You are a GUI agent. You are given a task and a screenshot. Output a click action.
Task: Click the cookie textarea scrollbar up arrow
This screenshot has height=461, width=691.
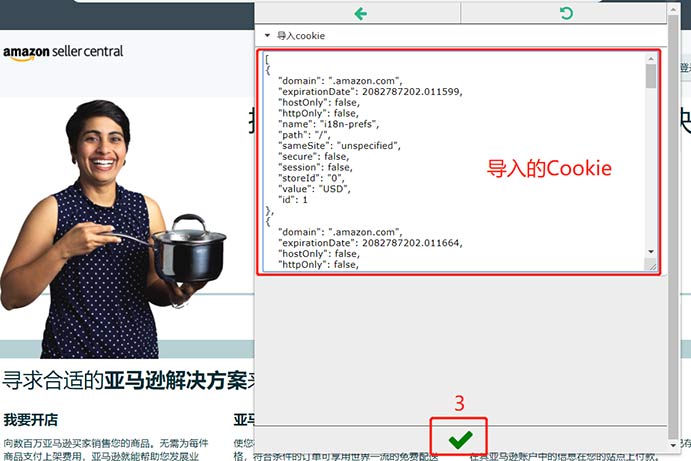[651, 59]
